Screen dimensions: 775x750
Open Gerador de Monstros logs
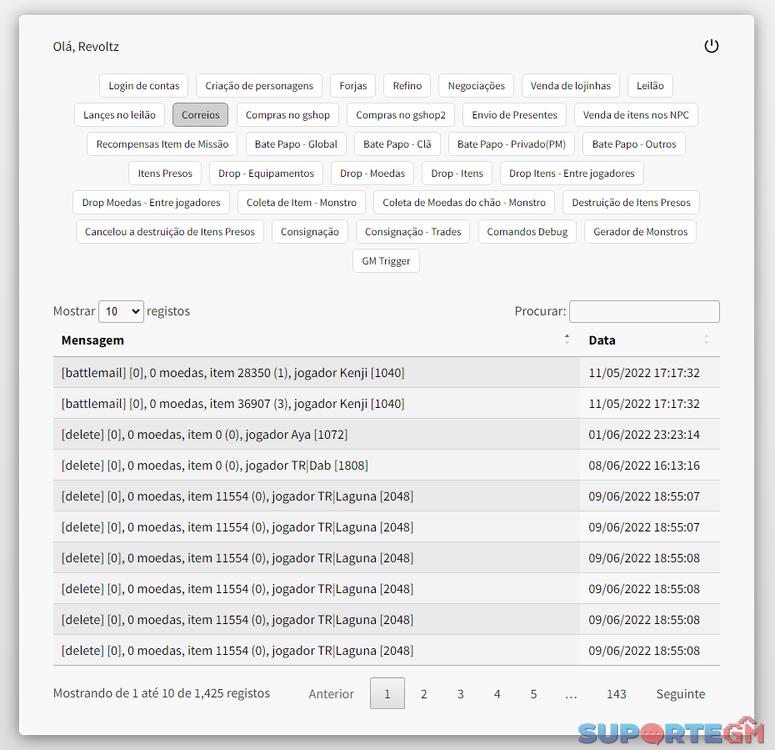pyautogui.click(x=640, y=232)
